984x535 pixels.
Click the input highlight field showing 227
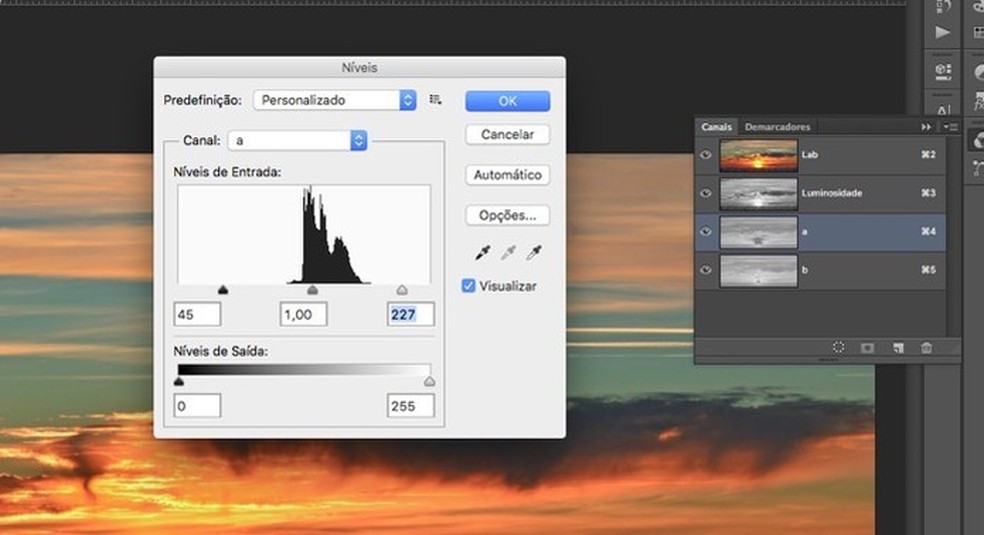pyautogui.click(x=410, y=315)
